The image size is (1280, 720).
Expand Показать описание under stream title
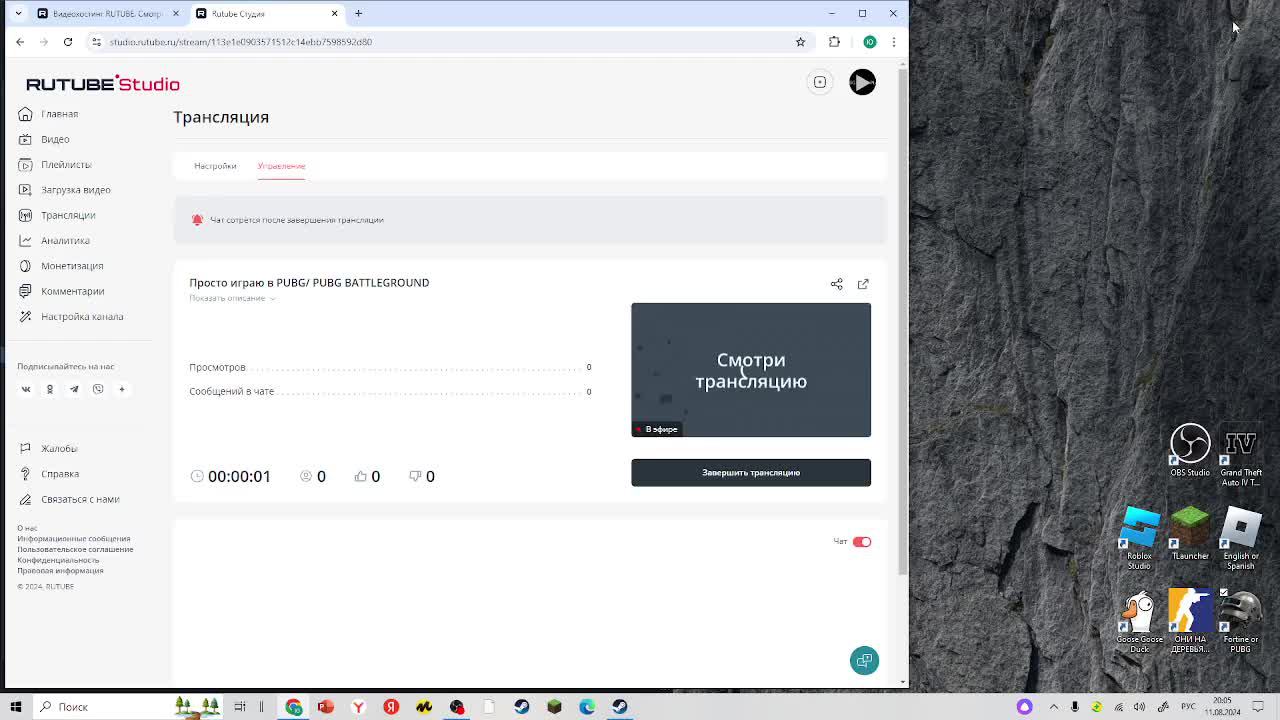pyautogui.click(x=232, y=298)
